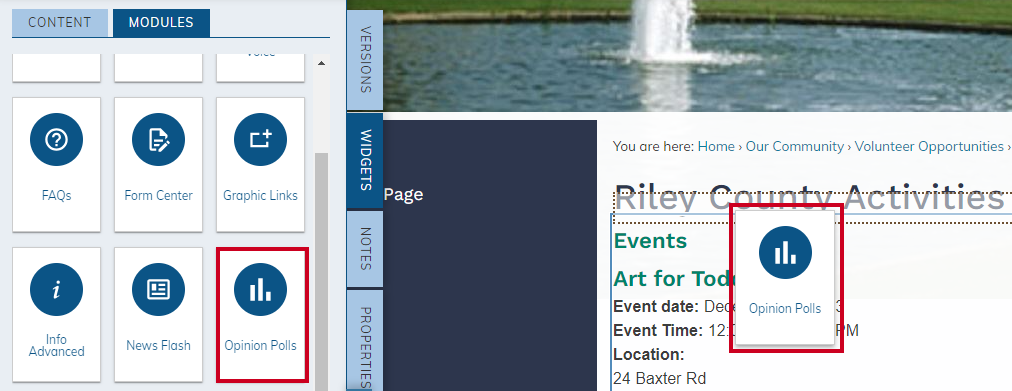Click the 24 Baxter Rd address text
Screen dimensions: 1012x391
(660, 378)
